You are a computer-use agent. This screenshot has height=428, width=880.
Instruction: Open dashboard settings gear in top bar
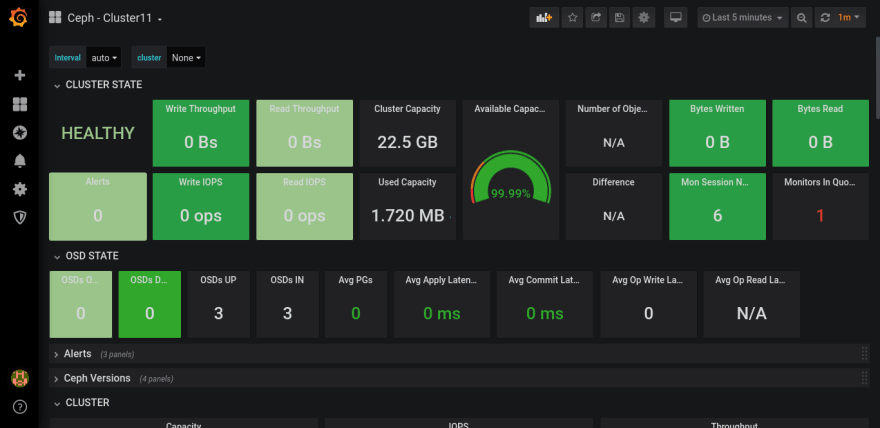(x=644, y=17)
